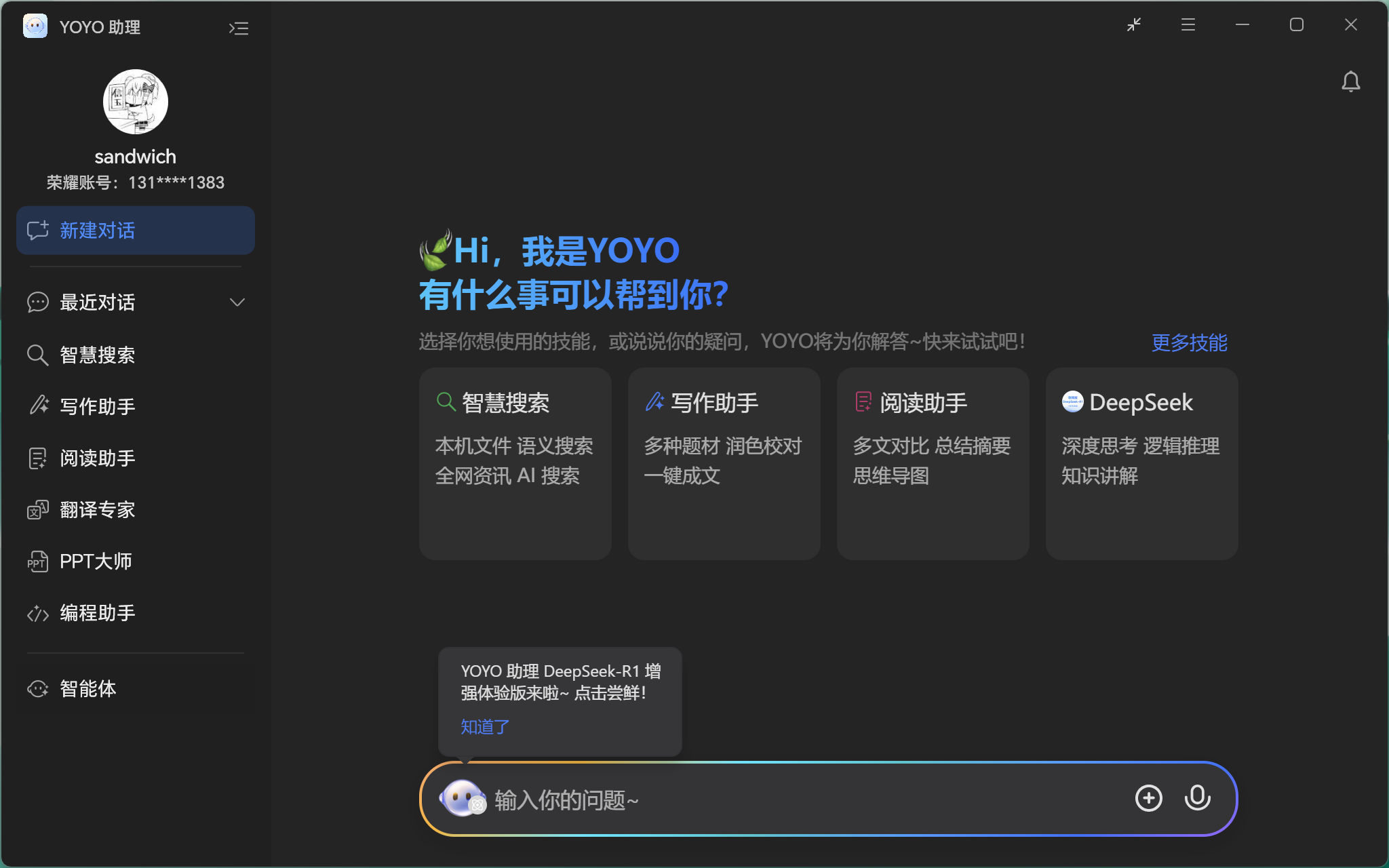
Task: Open 智慧搜索 in the sidebar
Action: coord(136,355)
